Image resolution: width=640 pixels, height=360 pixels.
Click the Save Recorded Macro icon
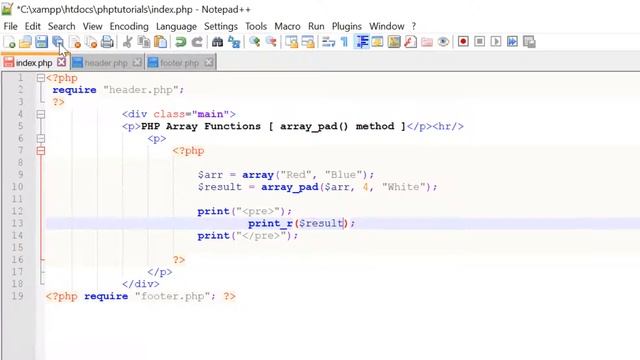point(529,42)
